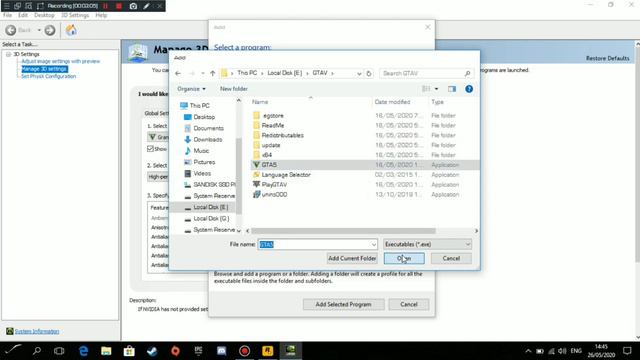Click taskbar search magnifier
Screen dimensions: 640x360
tap(37, 351)
